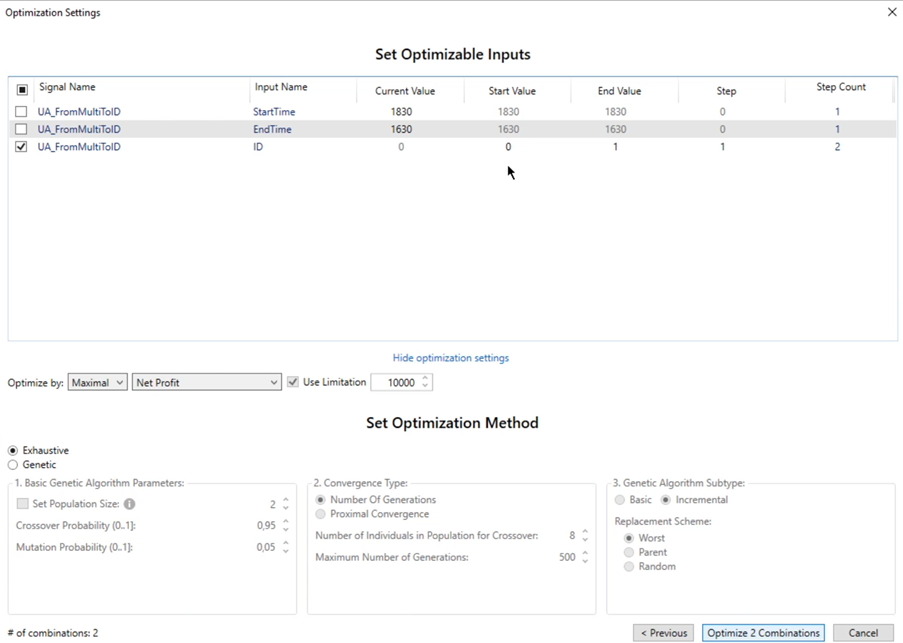Open the Maximal optimize-by dropdown

pyautogui.click(x=97, y=382)
